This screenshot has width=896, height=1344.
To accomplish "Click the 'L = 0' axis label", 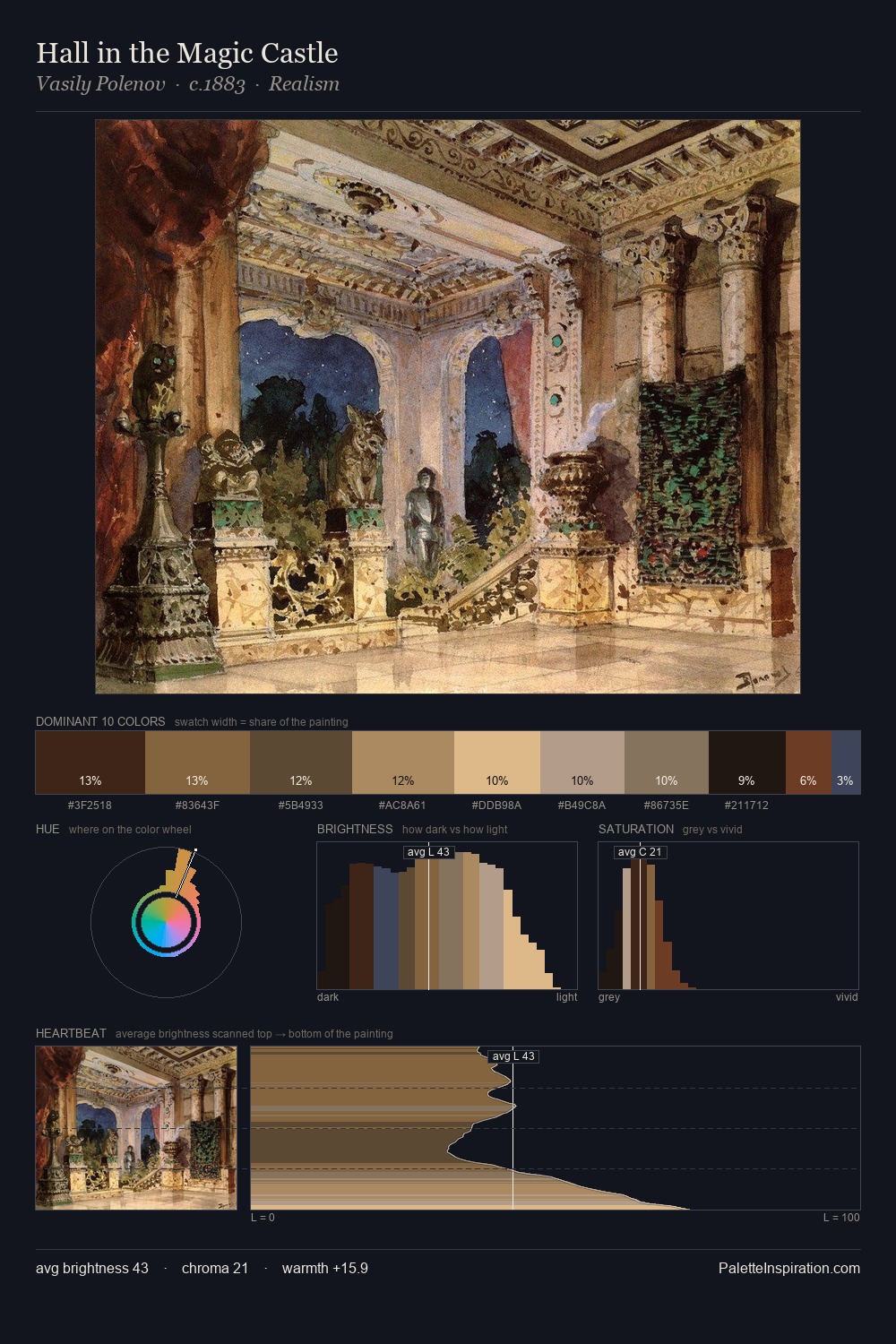I will (x=263, y=1218).
